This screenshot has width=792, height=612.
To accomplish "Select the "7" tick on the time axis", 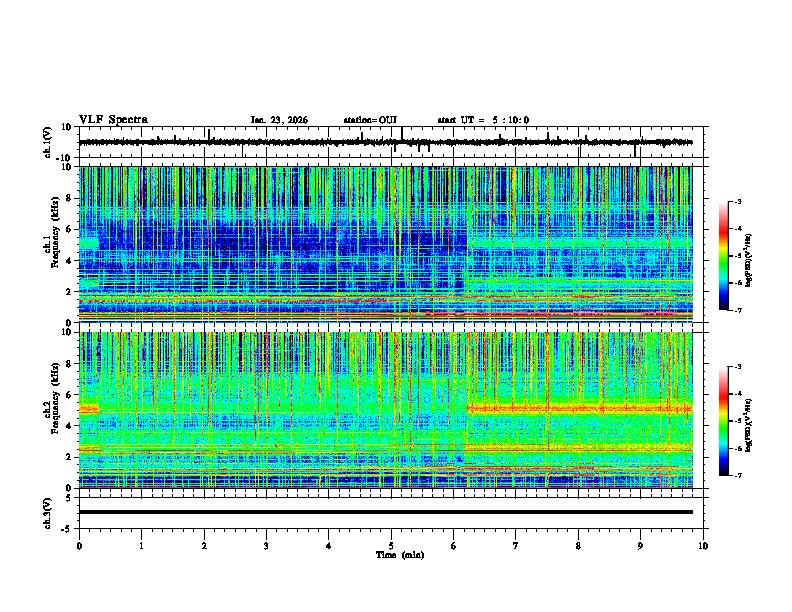I will (x=516, y=546).
